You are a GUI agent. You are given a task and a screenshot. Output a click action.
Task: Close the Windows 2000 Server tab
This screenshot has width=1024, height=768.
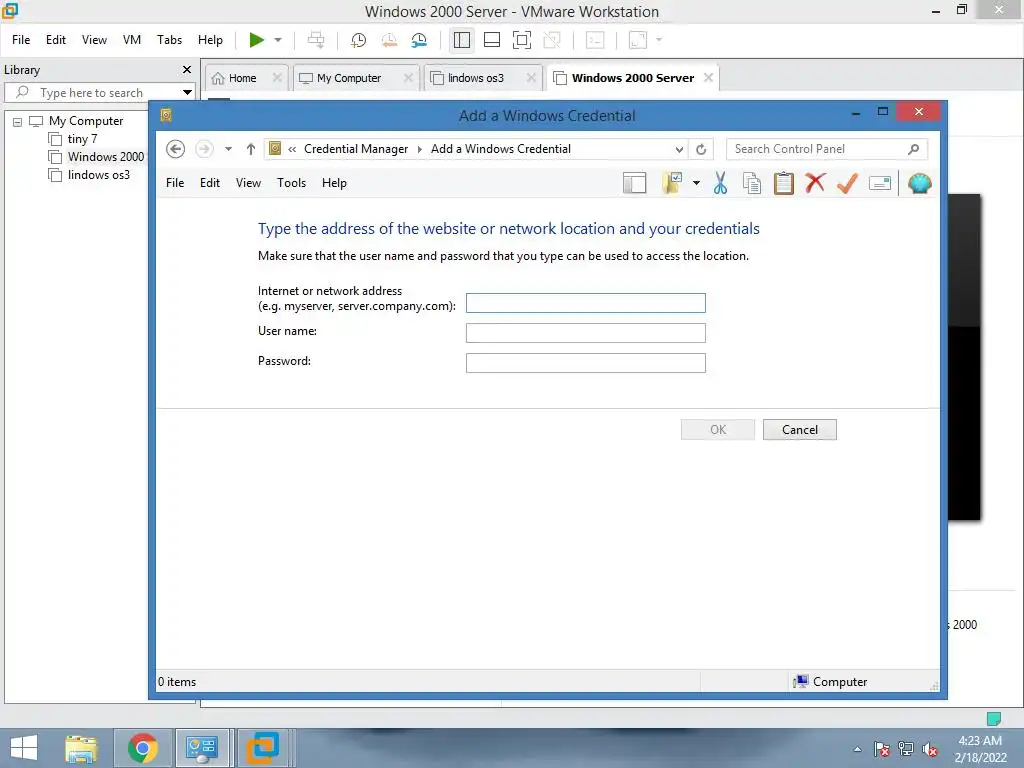coord(708,78)
